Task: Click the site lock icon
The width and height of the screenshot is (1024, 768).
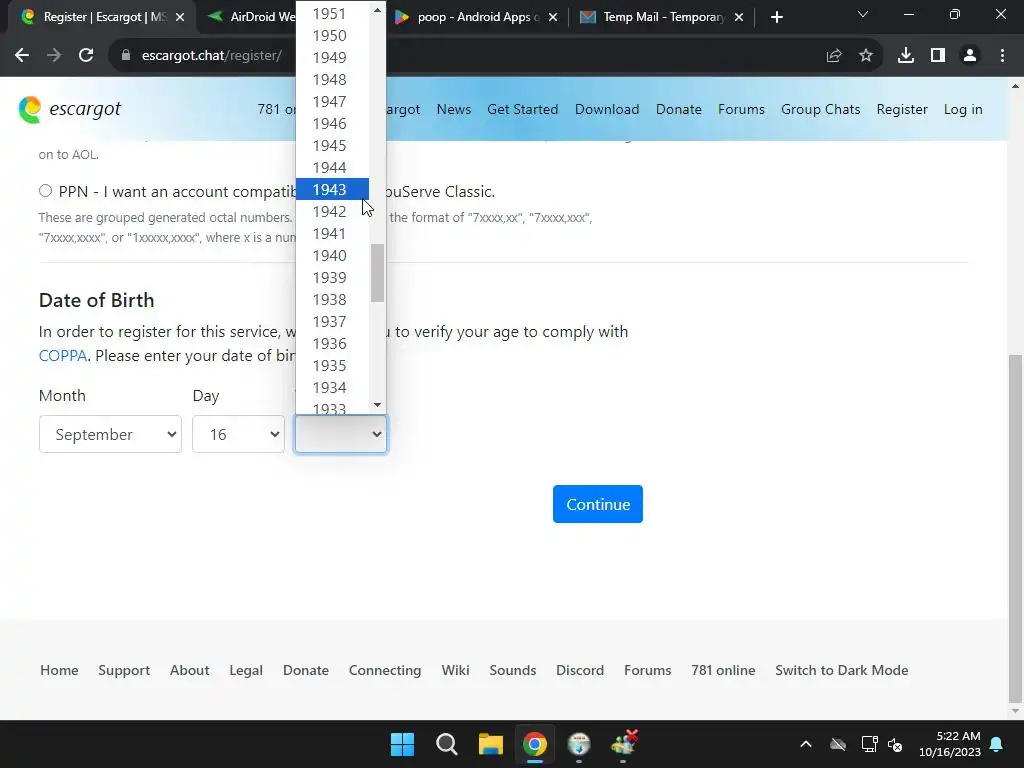Action: coord(126,56)
